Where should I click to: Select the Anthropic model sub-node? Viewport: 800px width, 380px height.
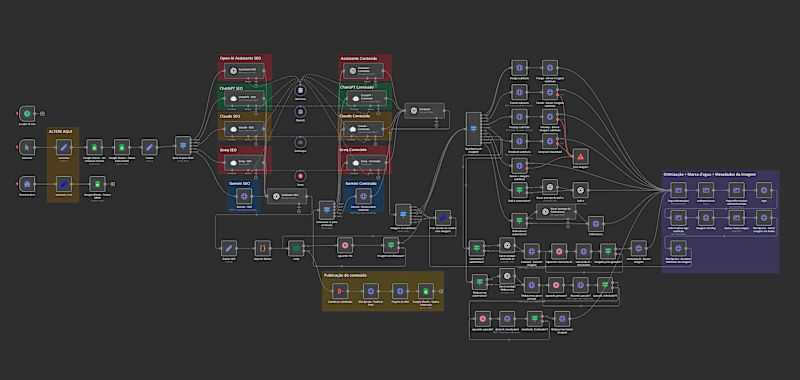pyautogui.click(x=301, y=143)
